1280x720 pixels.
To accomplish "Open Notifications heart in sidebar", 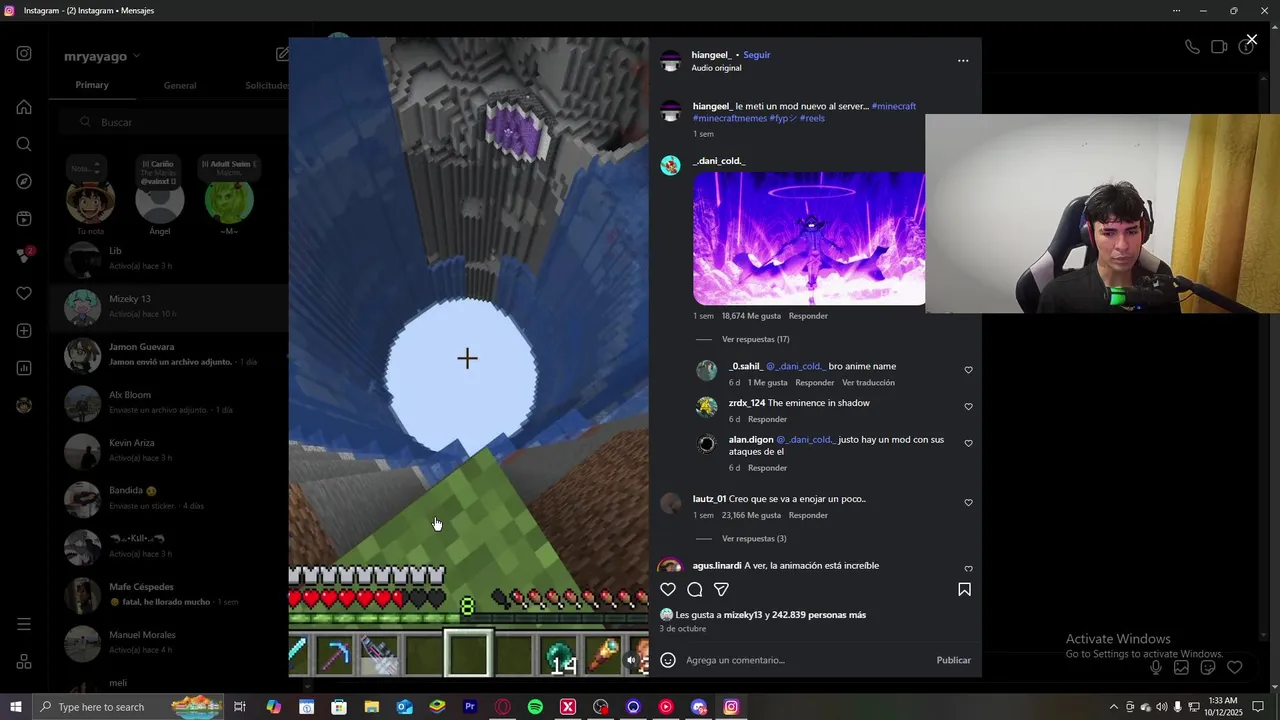I will (x=24, y=293).
